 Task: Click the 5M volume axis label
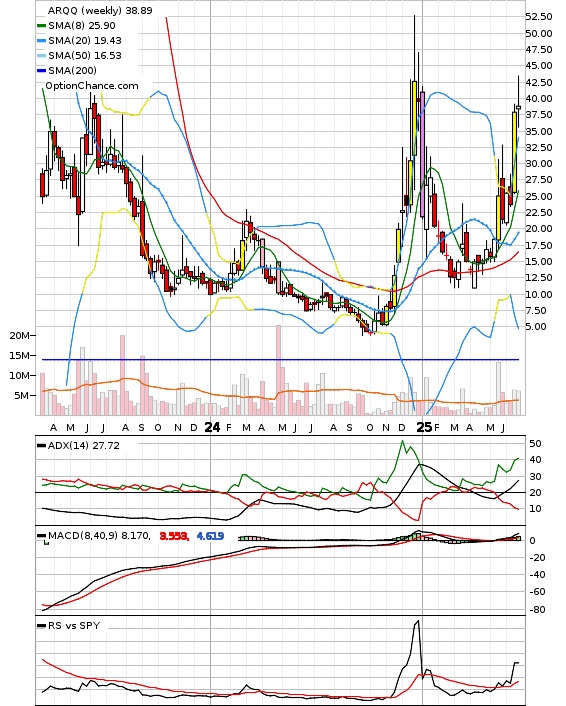tap(22, 396)
